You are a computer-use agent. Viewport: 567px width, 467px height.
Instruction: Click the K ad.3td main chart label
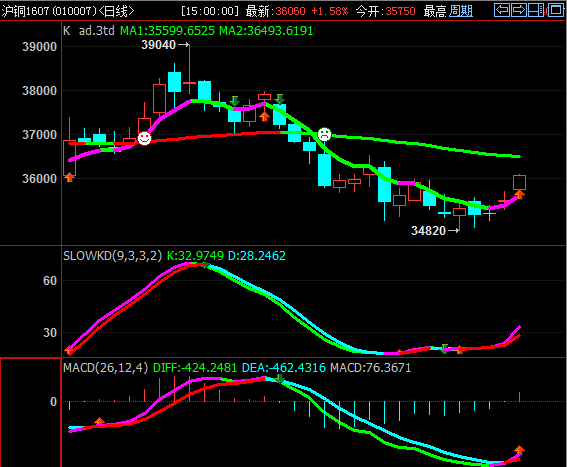89,31
